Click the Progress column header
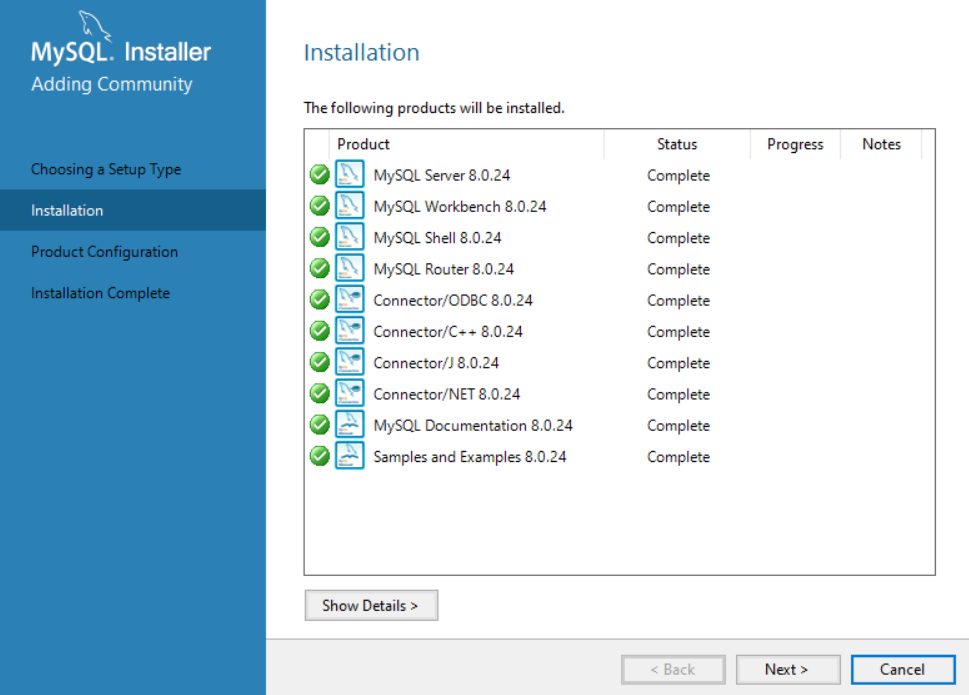The width and height of the screenshot is (969, 695). click(795, 144)
